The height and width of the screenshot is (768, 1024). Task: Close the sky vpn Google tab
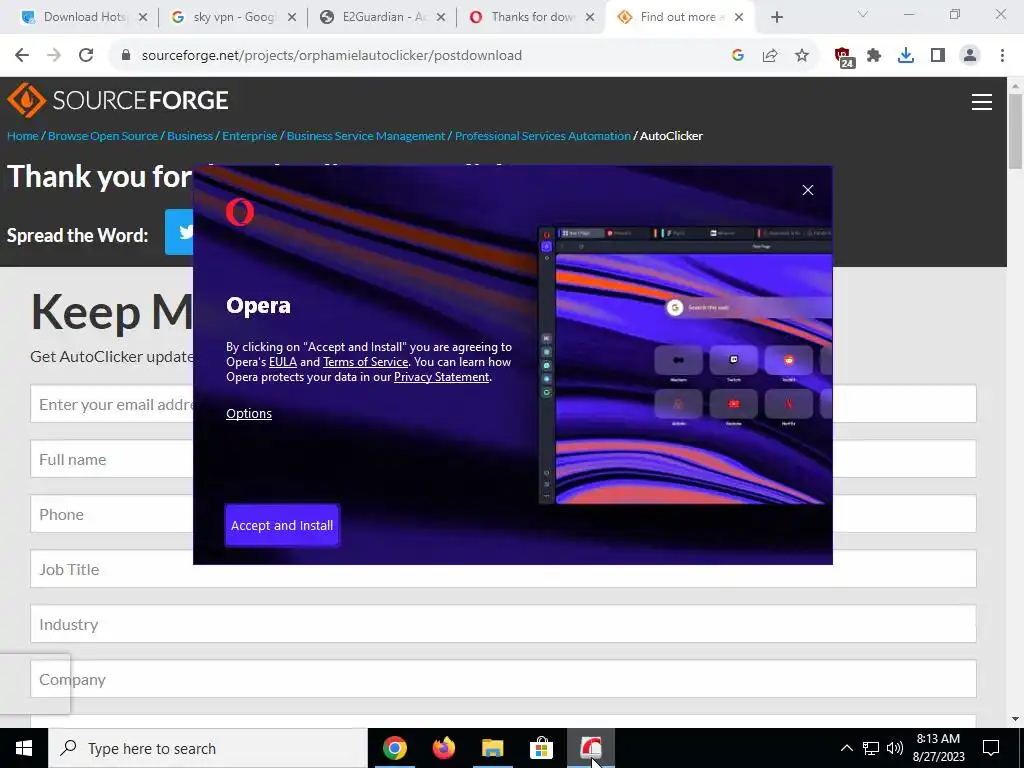293,17
